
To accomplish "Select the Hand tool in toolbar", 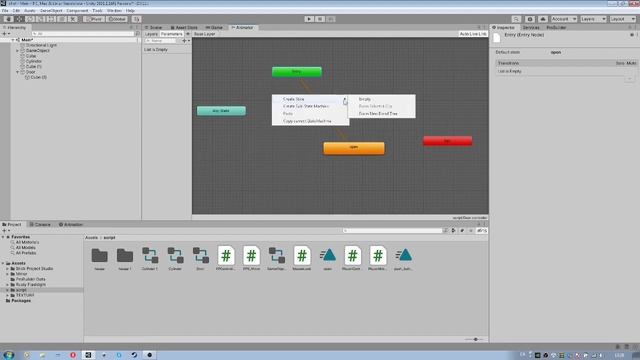I will click(x=8, y=19).
